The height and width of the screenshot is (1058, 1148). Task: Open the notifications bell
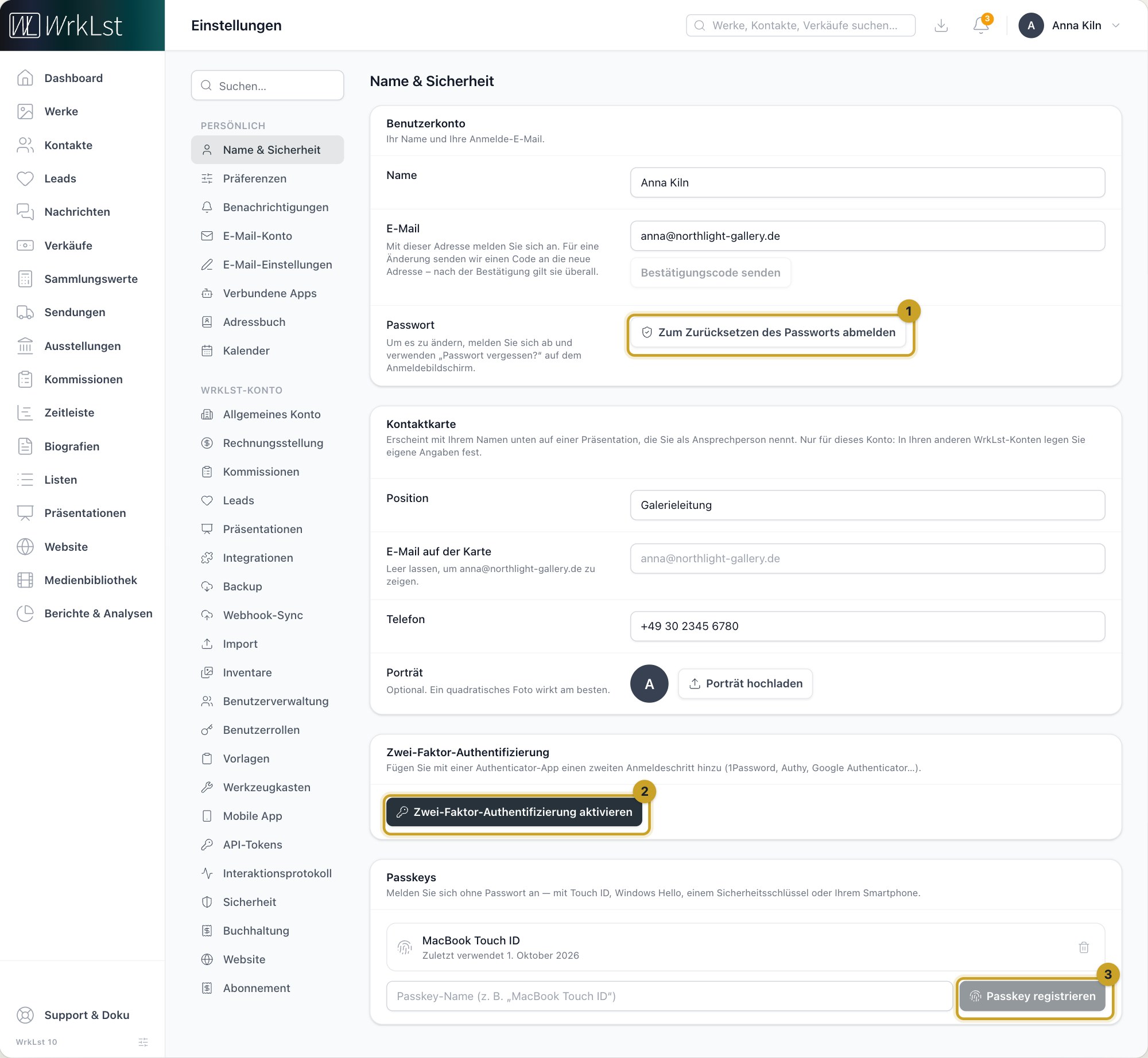981,25
